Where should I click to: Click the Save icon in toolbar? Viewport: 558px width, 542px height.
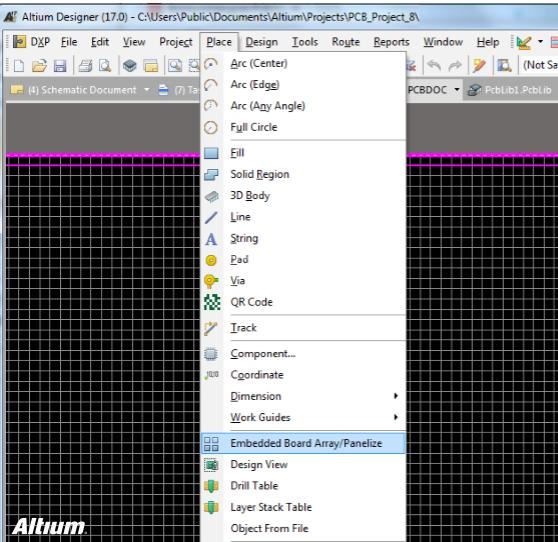pos(60,66)
